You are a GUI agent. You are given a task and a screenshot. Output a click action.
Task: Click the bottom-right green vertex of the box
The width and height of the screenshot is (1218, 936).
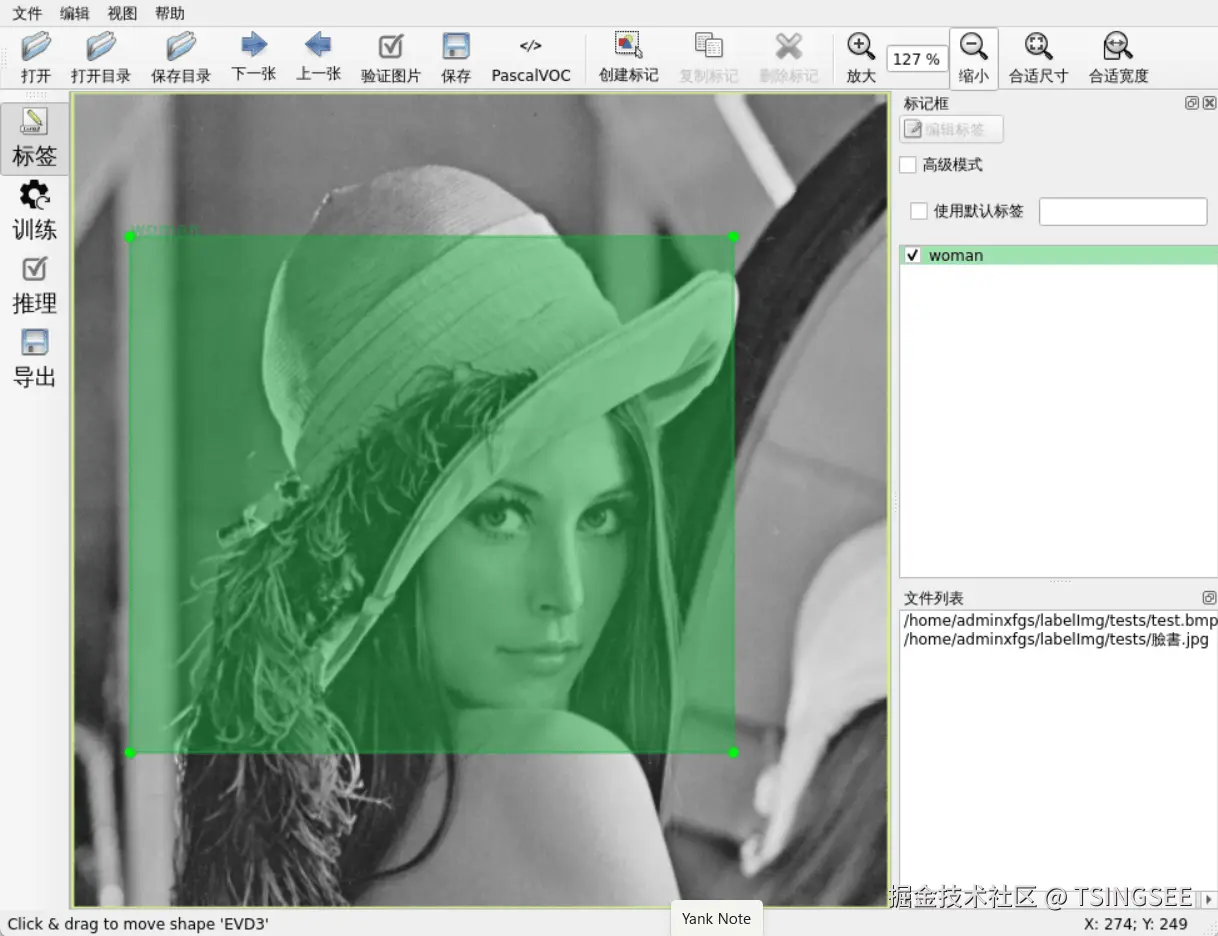(734, 752)
